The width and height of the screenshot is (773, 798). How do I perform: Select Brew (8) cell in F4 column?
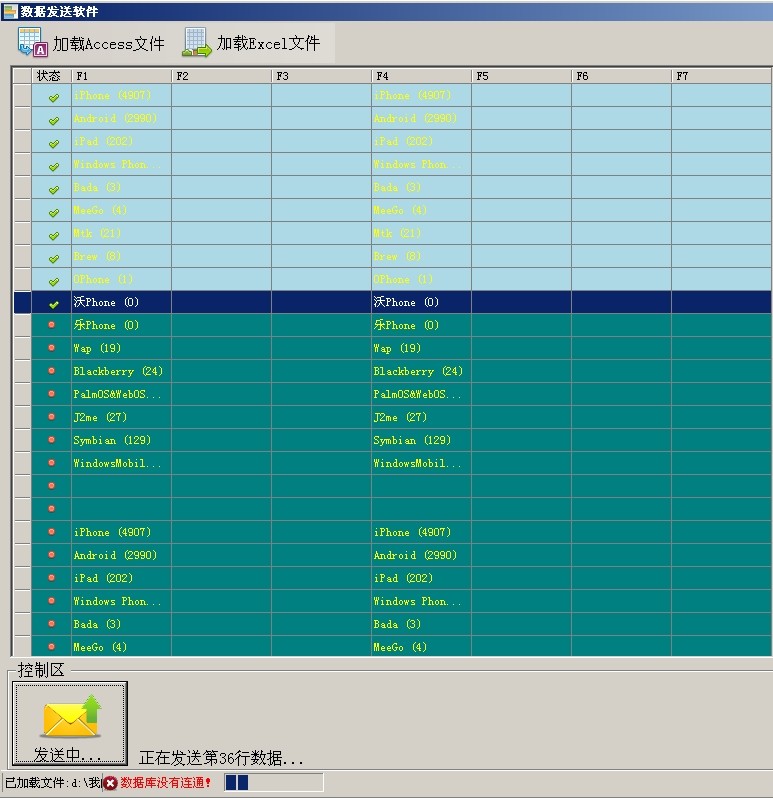[x=421, y=256]
